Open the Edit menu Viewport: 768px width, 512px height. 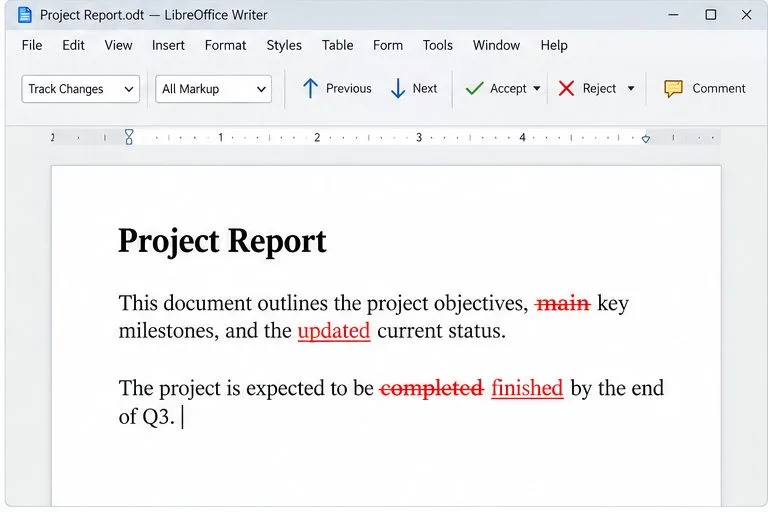pyautogui.click(x=73, y=45)
